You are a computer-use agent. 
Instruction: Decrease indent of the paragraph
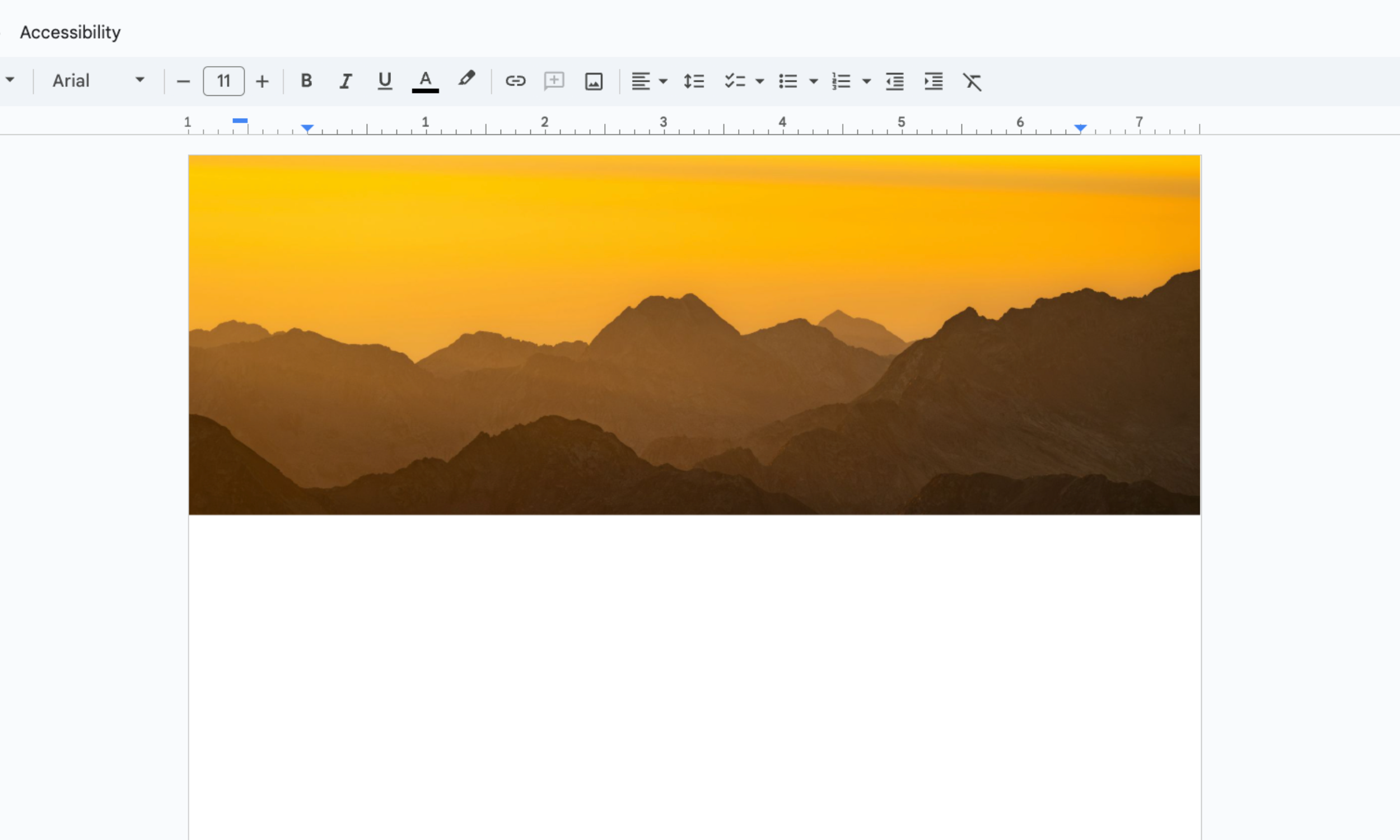(894, 81)
